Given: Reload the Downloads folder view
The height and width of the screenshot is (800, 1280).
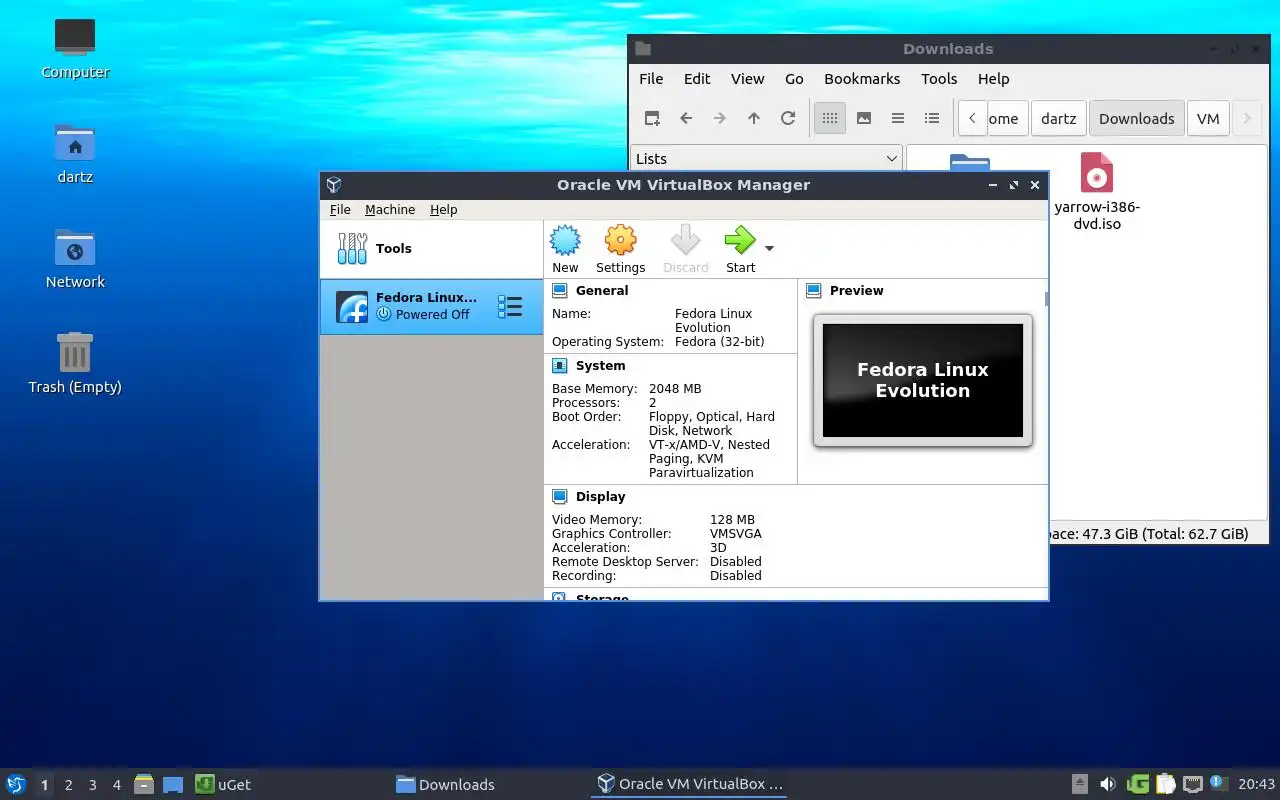Looking at the screenshot, I should (x=788, y=118).
